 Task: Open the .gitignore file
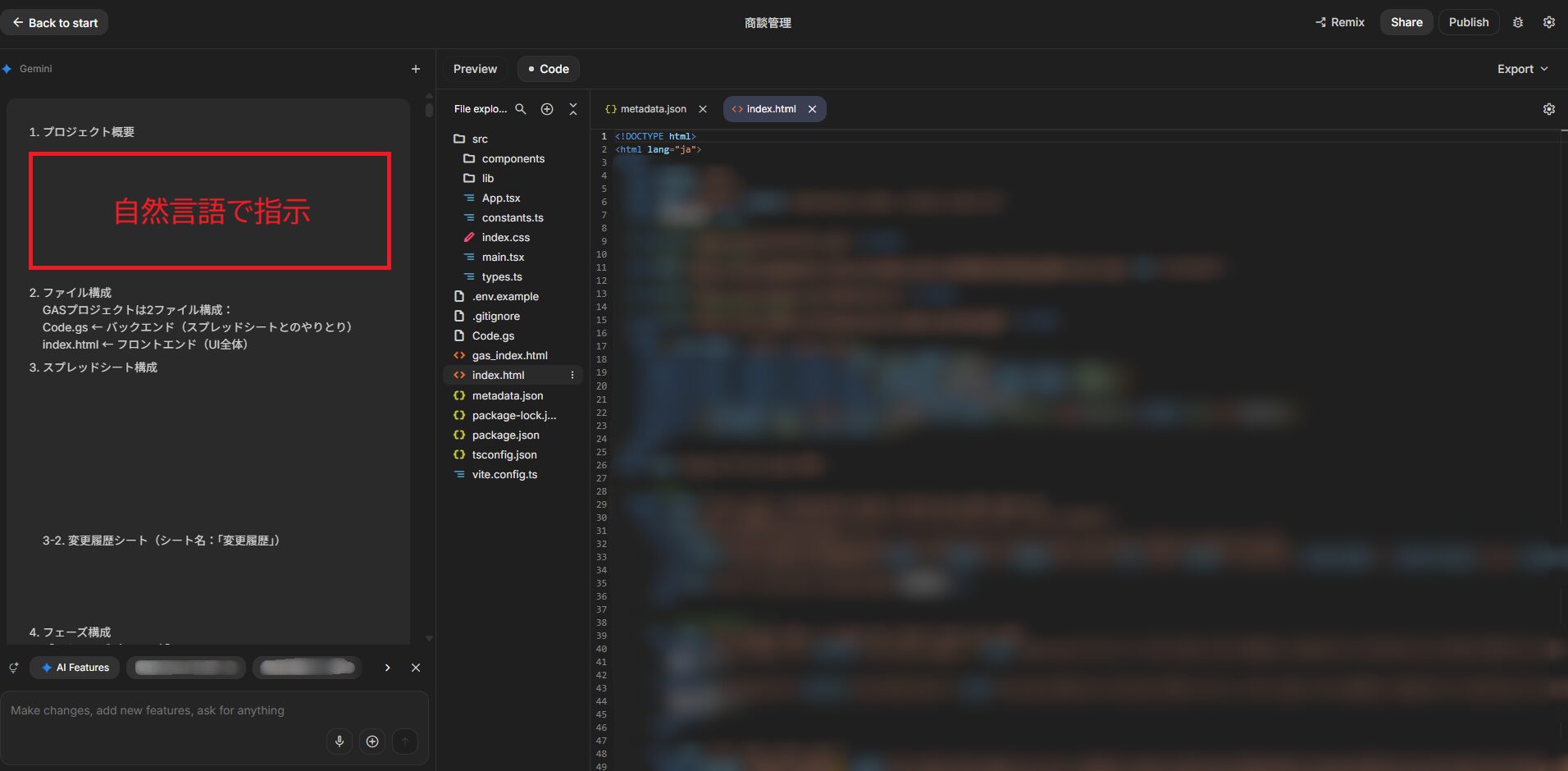point(513,316)
